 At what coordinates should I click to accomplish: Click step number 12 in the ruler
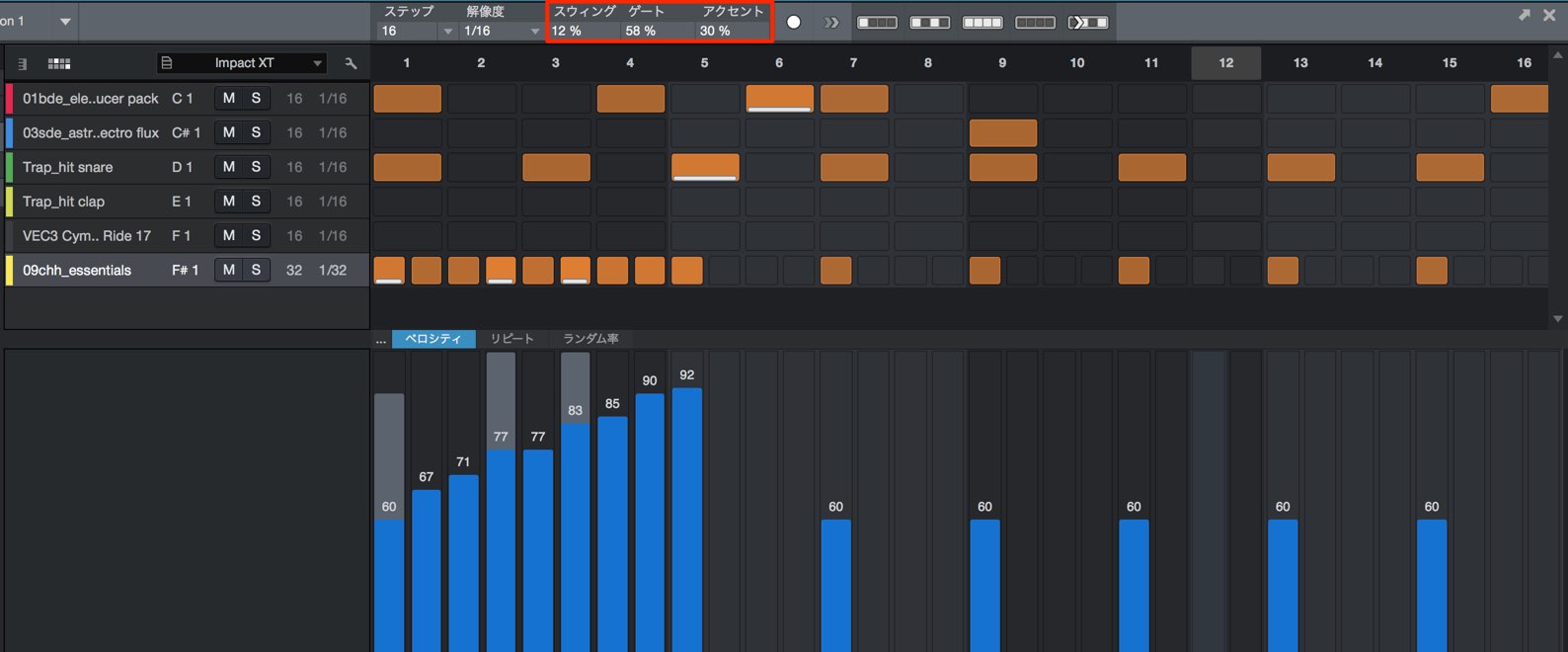1226,63
